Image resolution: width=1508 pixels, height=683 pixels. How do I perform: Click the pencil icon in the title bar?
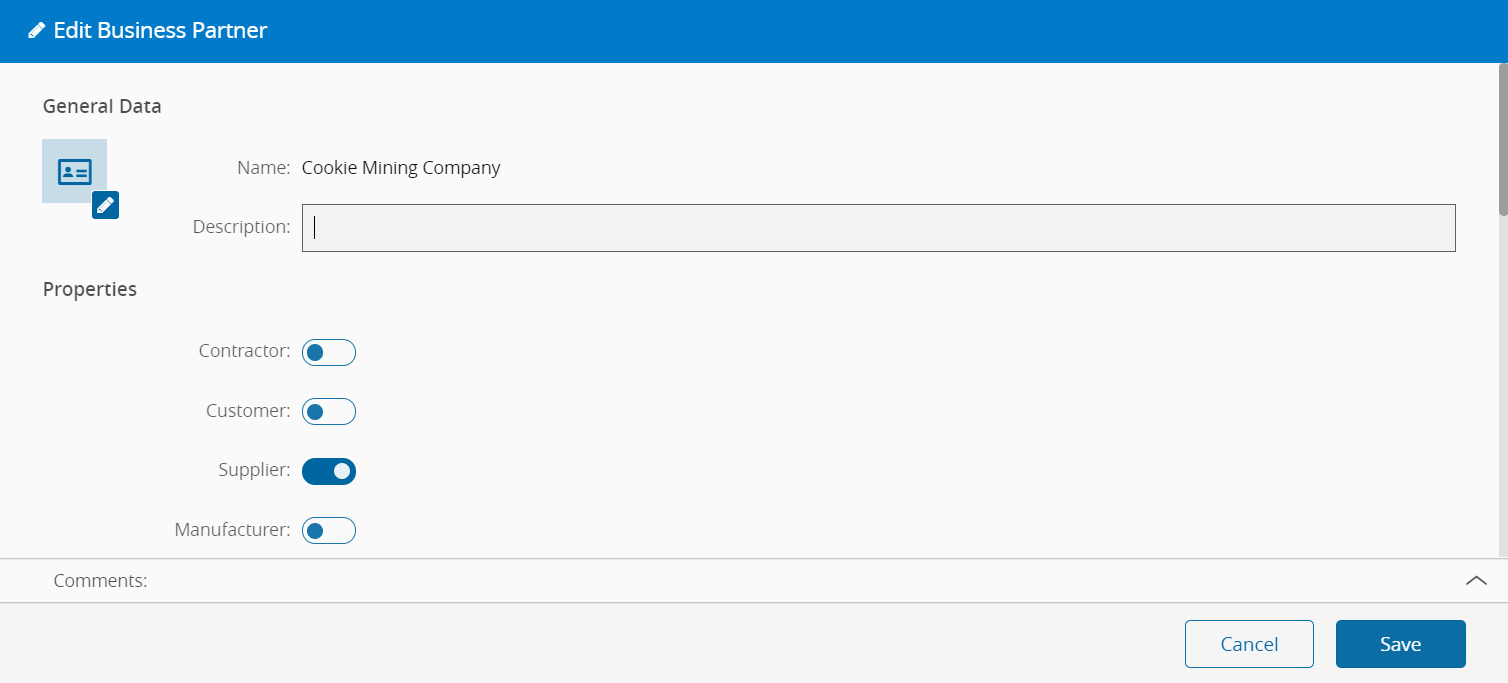(x=37, y=31)
